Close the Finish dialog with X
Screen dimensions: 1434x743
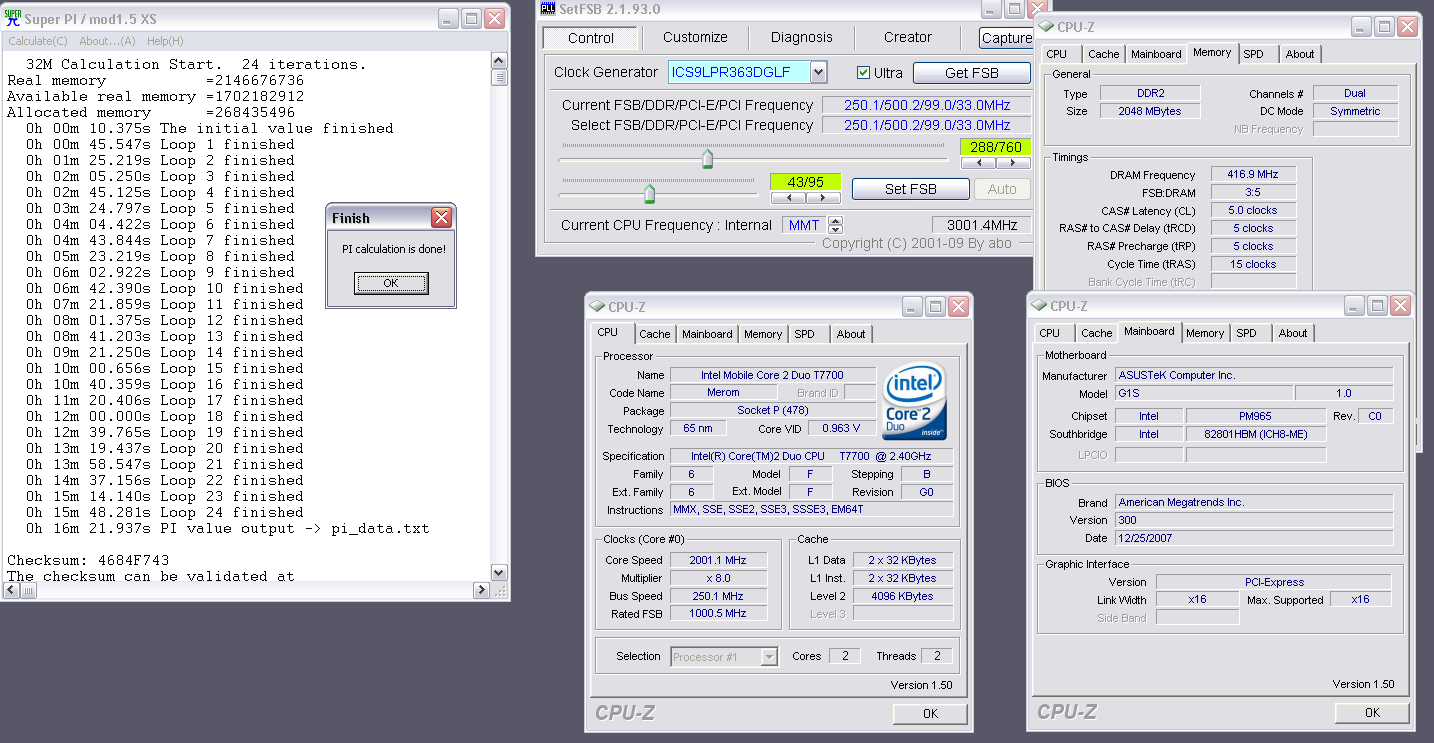(x=441, y=218)
